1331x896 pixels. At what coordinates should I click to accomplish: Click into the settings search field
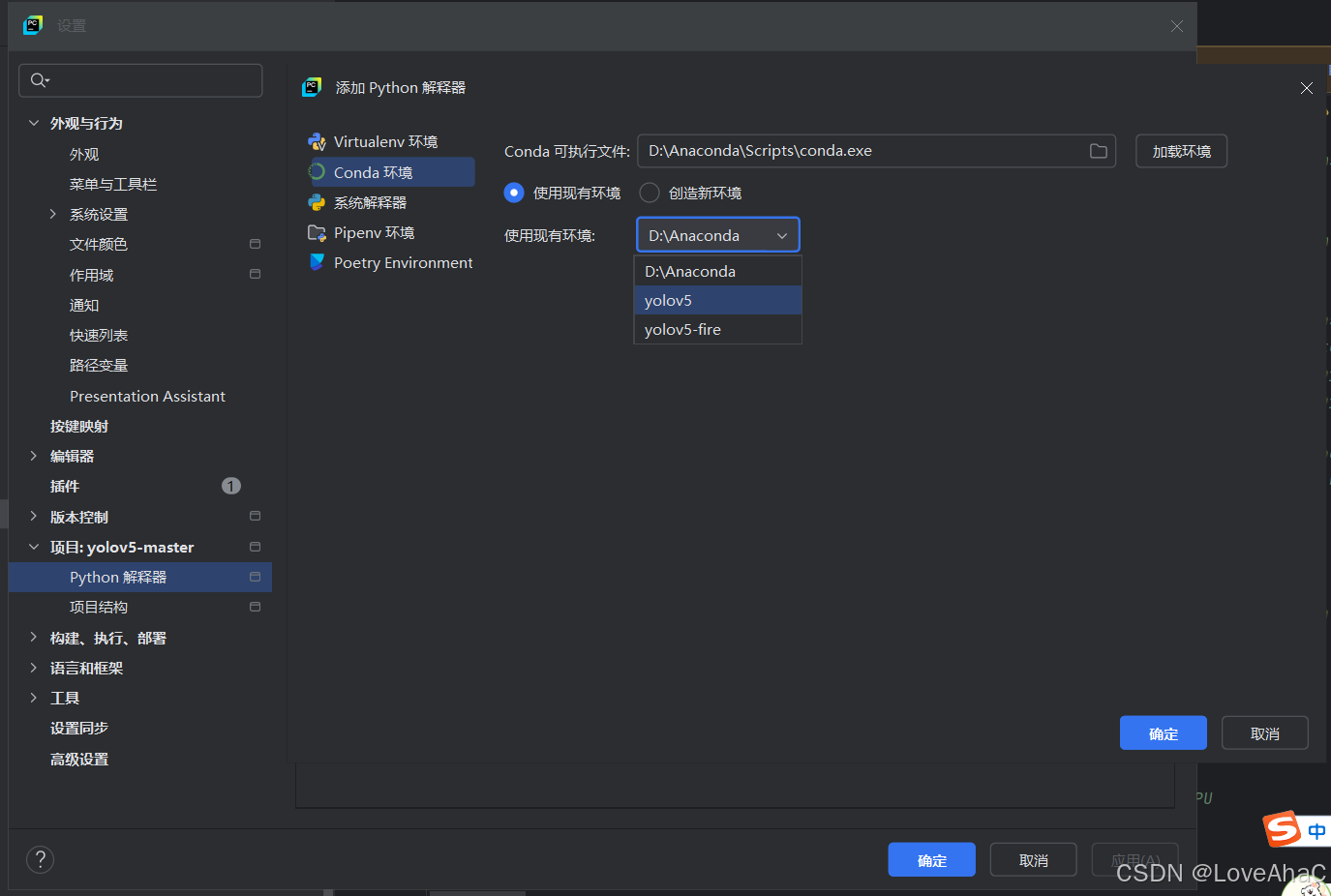coord(140,80)
